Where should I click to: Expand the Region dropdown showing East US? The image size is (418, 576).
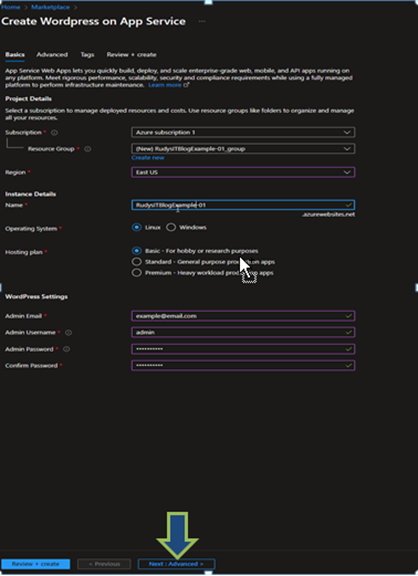243,172
